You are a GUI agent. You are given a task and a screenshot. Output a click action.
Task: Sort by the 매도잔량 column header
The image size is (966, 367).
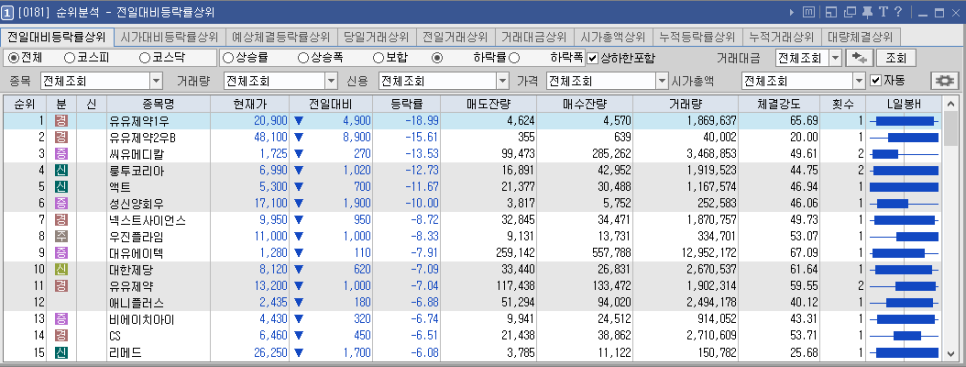point(489,104)
